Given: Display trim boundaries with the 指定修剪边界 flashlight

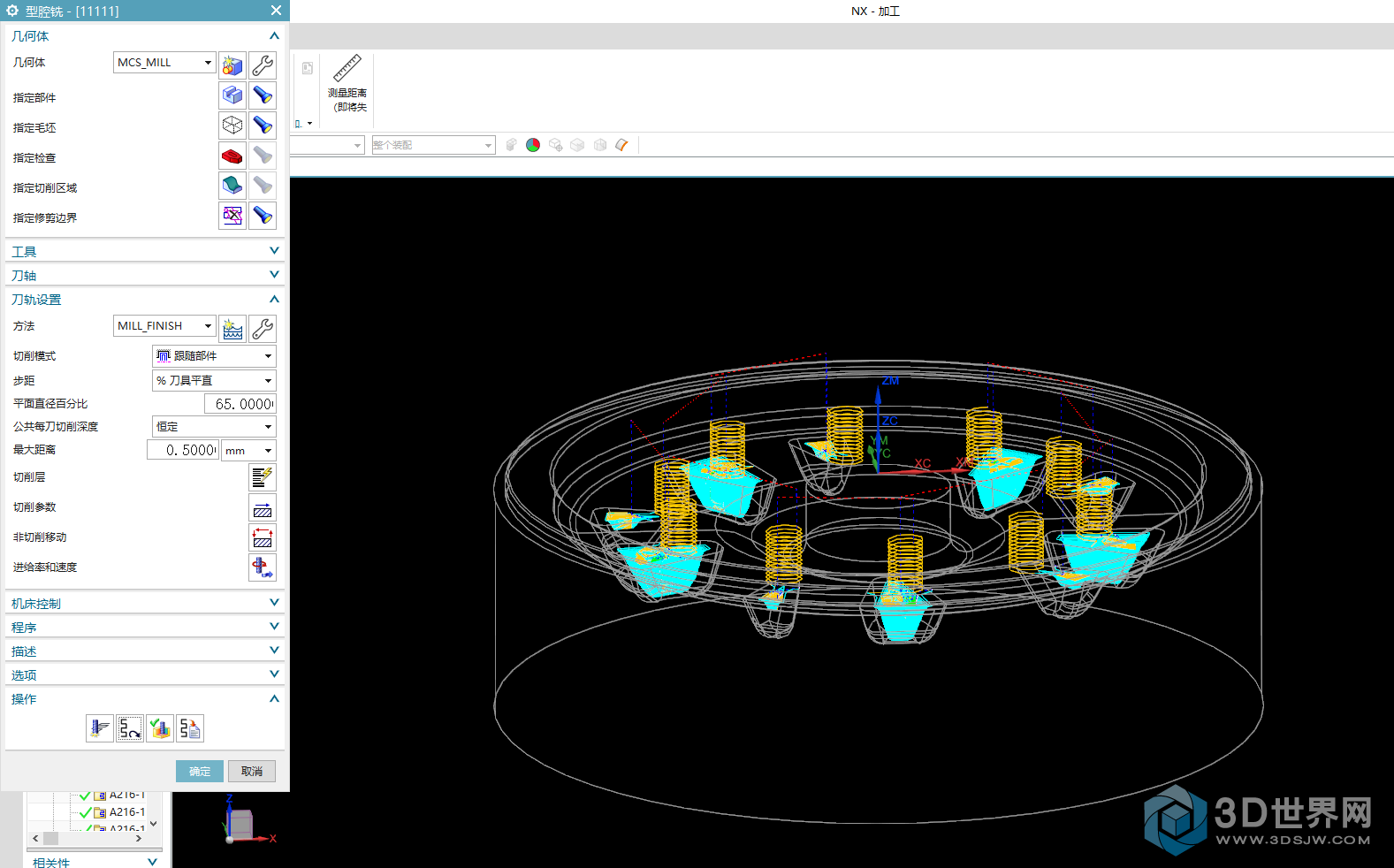Looking at the screenshot, I should point(263,216).
